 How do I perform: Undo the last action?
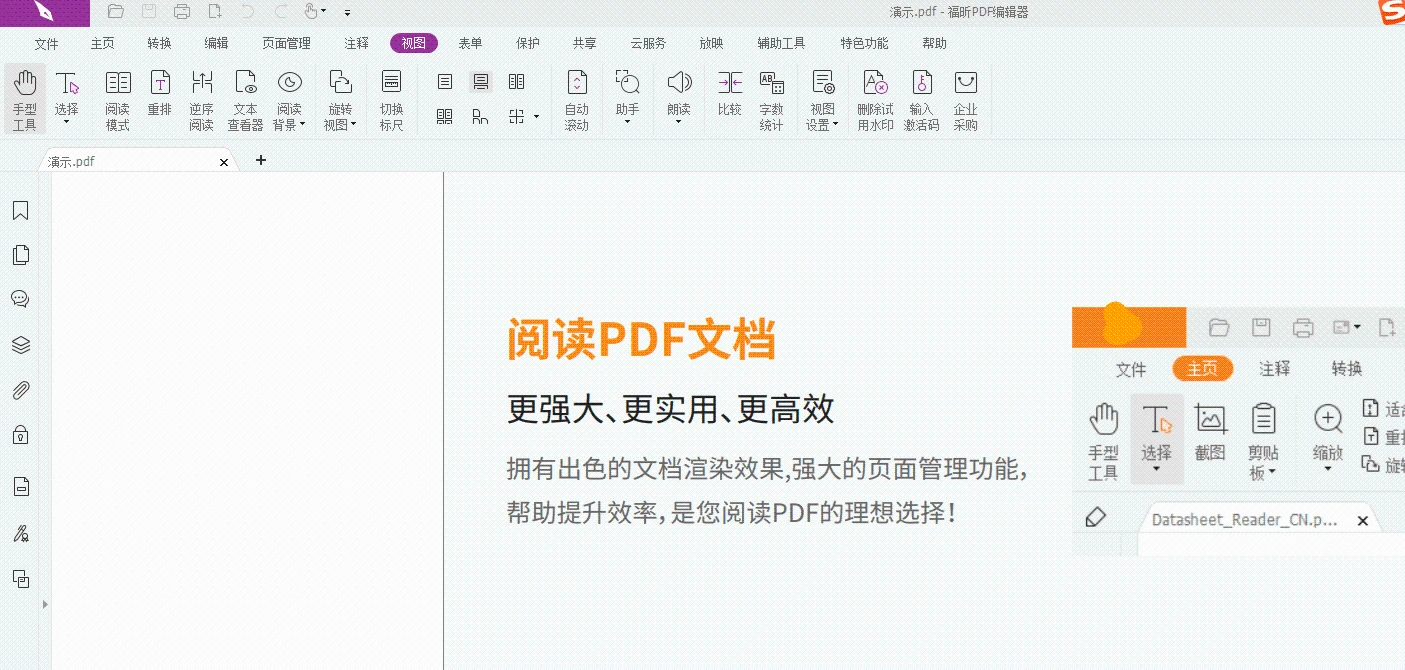click(248, 12)
